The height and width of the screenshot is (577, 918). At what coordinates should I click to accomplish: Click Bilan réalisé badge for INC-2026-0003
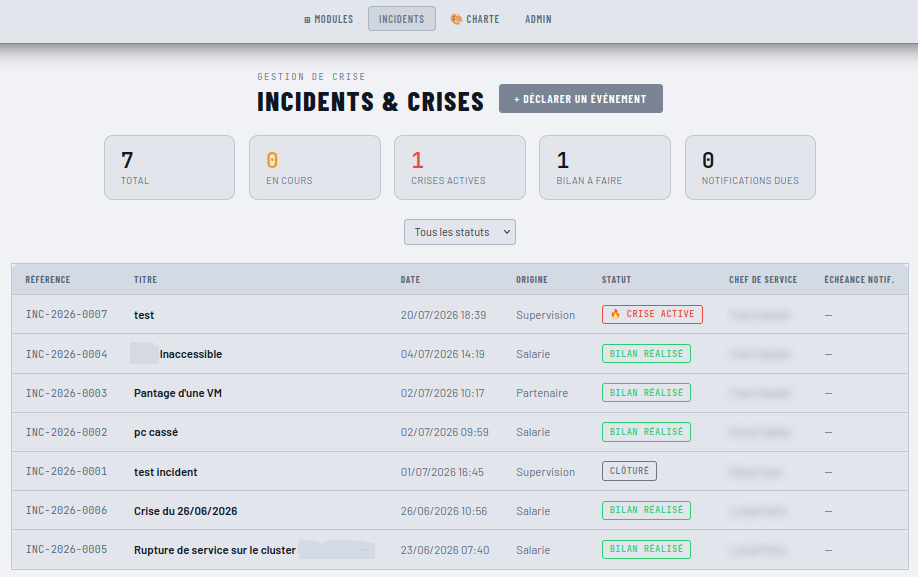tap(646, 393)
